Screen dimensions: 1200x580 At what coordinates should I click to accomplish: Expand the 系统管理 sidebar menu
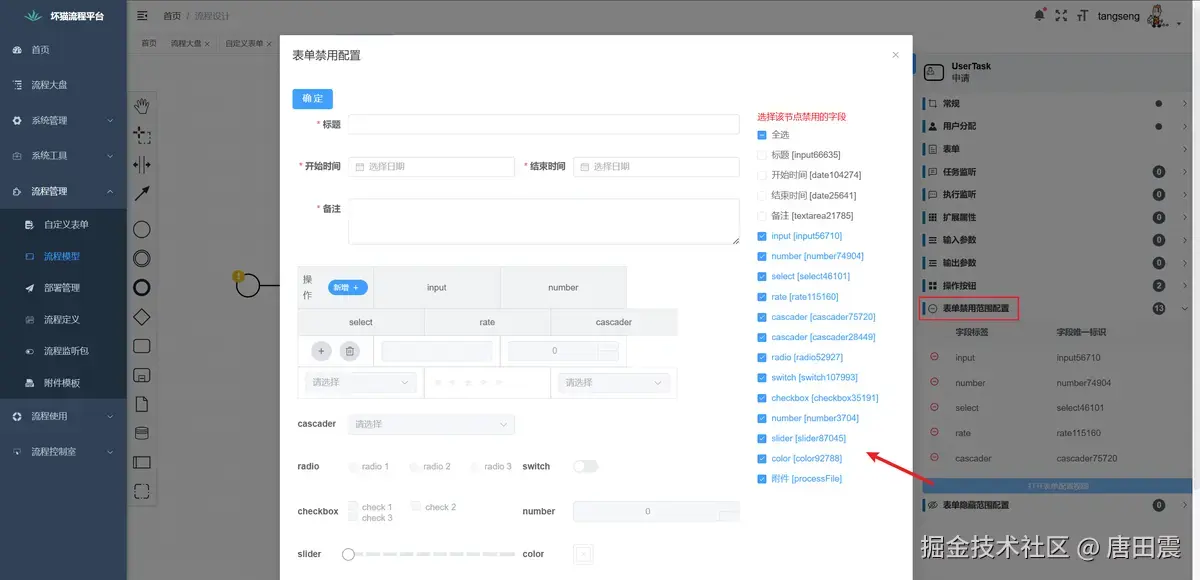[63, 120]
